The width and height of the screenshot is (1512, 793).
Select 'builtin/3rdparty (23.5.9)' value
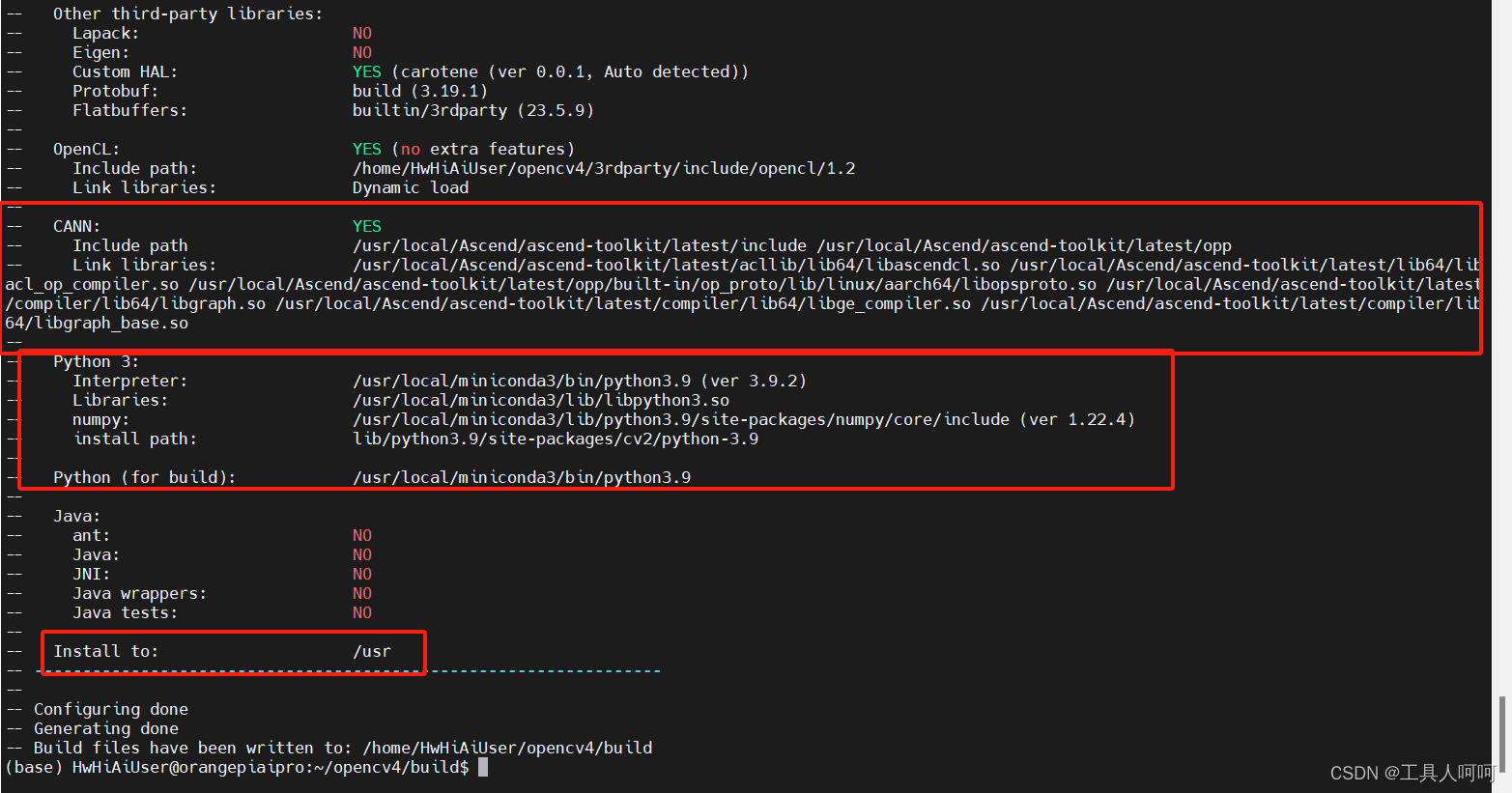[473, 110]
